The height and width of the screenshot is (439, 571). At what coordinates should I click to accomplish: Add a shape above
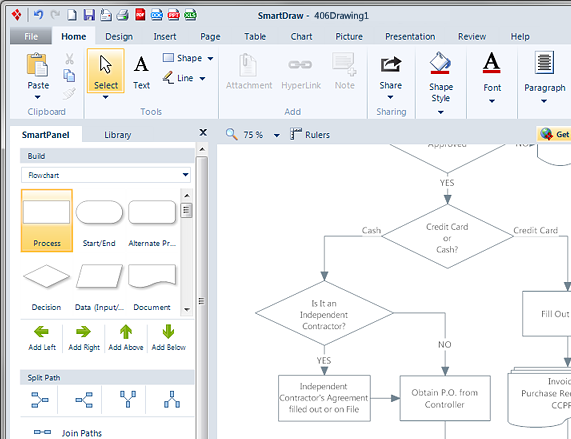[126, 338]
